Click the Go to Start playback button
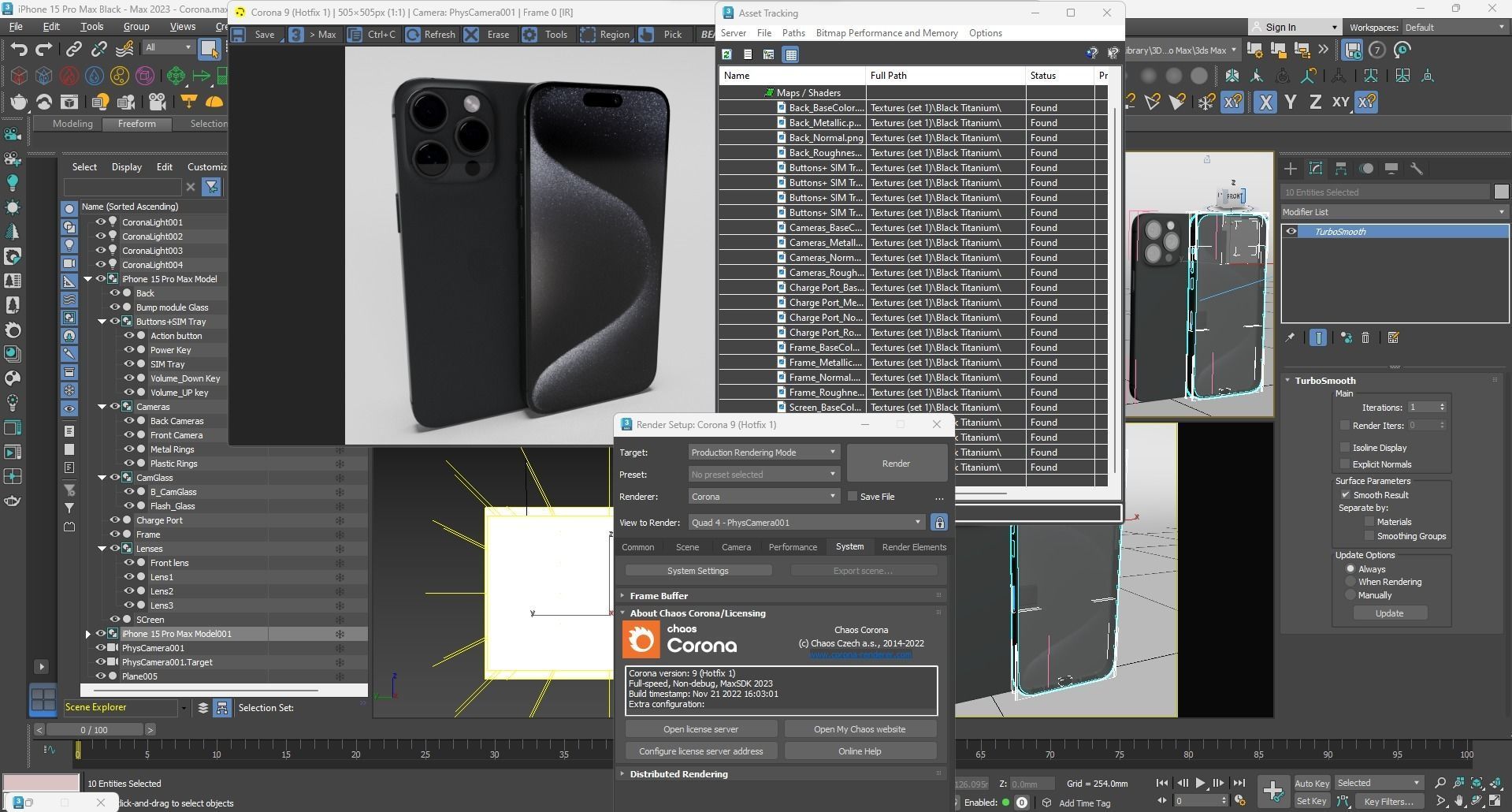The image size is (1512, 812). [1161, 783]
